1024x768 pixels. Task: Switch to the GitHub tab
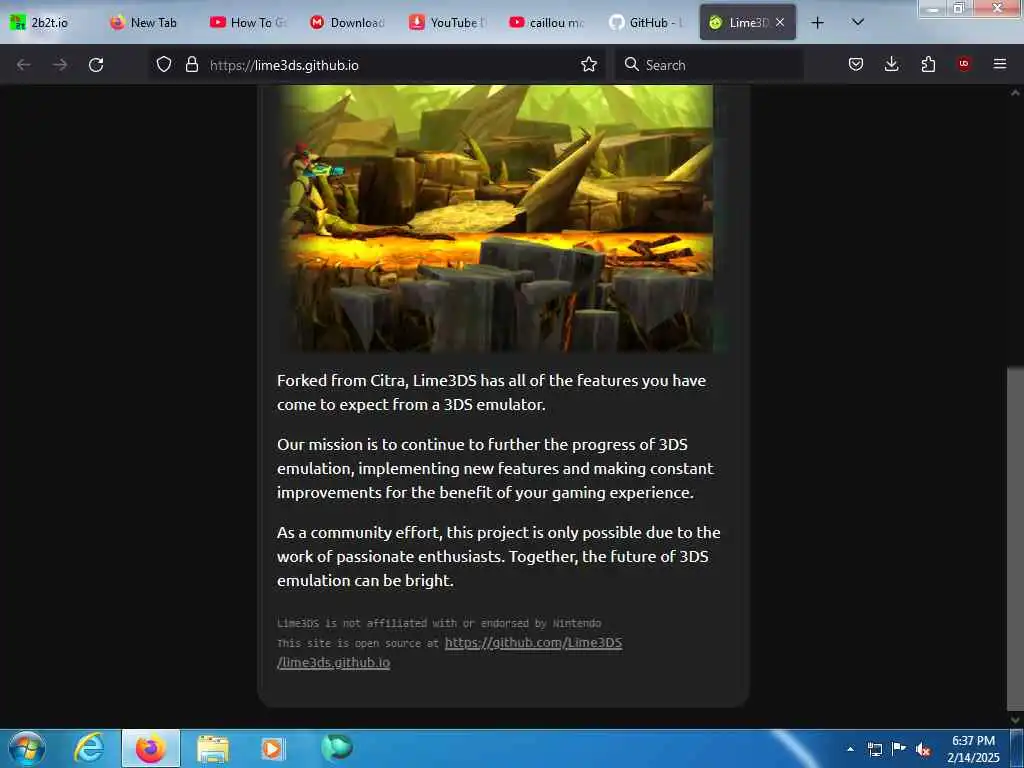tap(647, 23)
